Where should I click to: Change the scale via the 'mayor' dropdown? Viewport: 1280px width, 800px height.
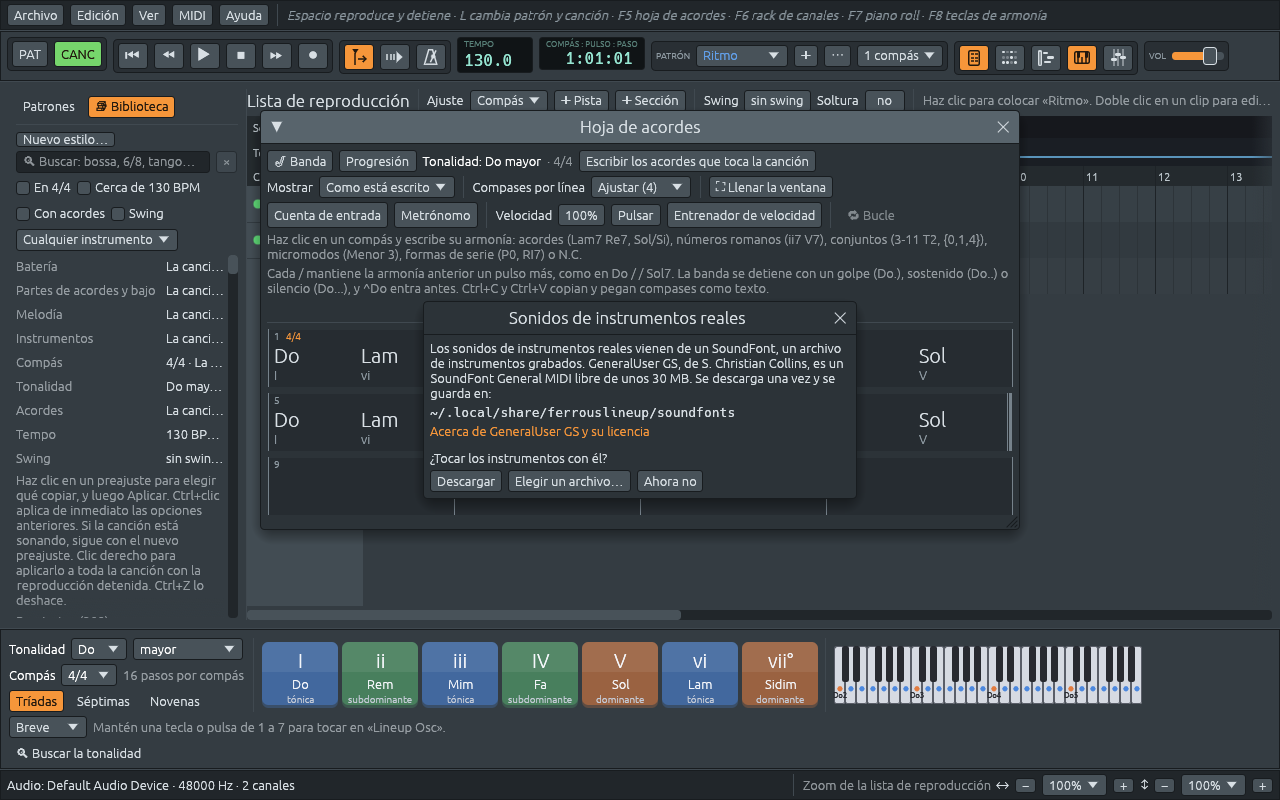[188, 649]
